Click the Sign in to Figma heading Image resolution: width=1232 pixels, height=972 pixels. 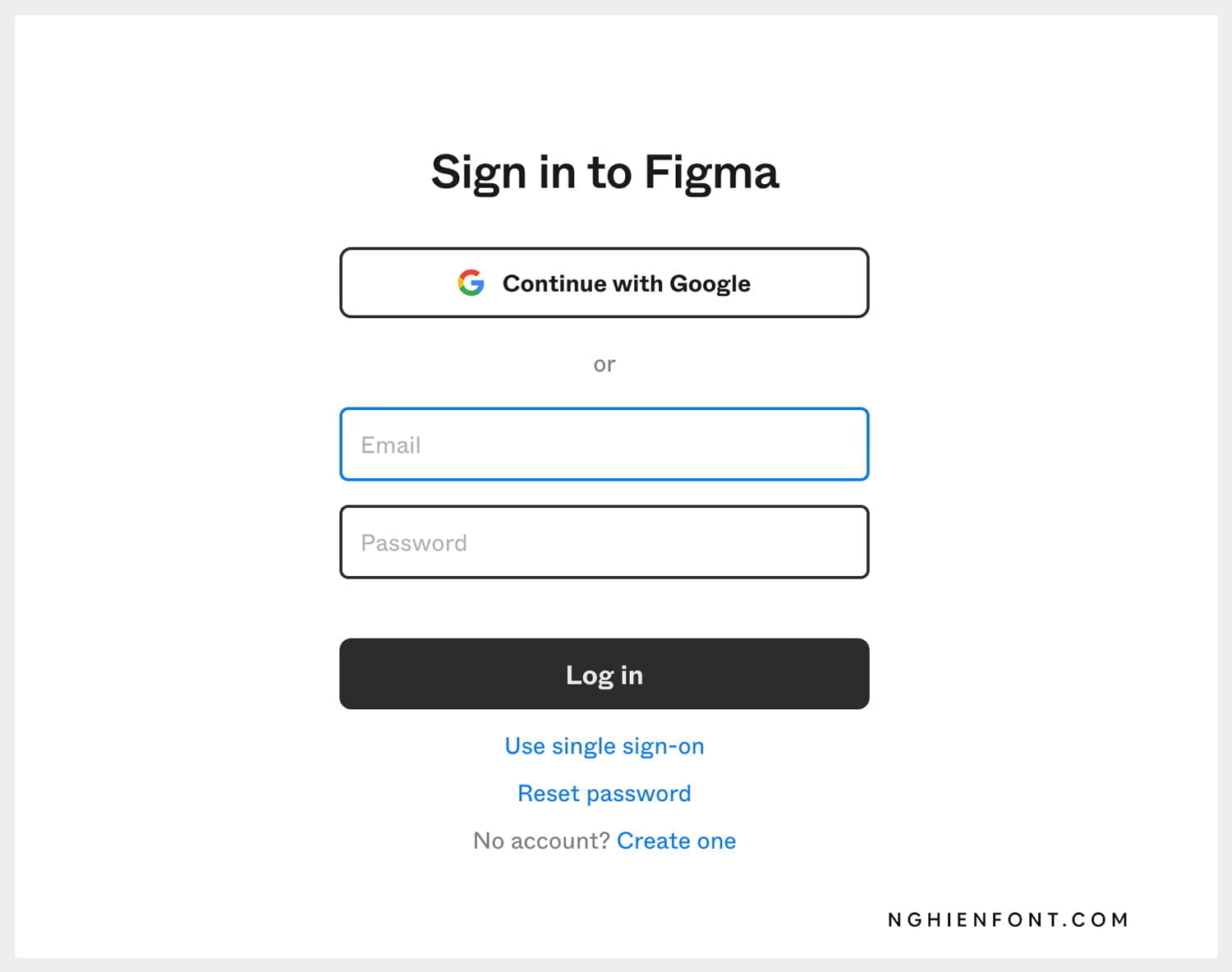coord(605,173)
